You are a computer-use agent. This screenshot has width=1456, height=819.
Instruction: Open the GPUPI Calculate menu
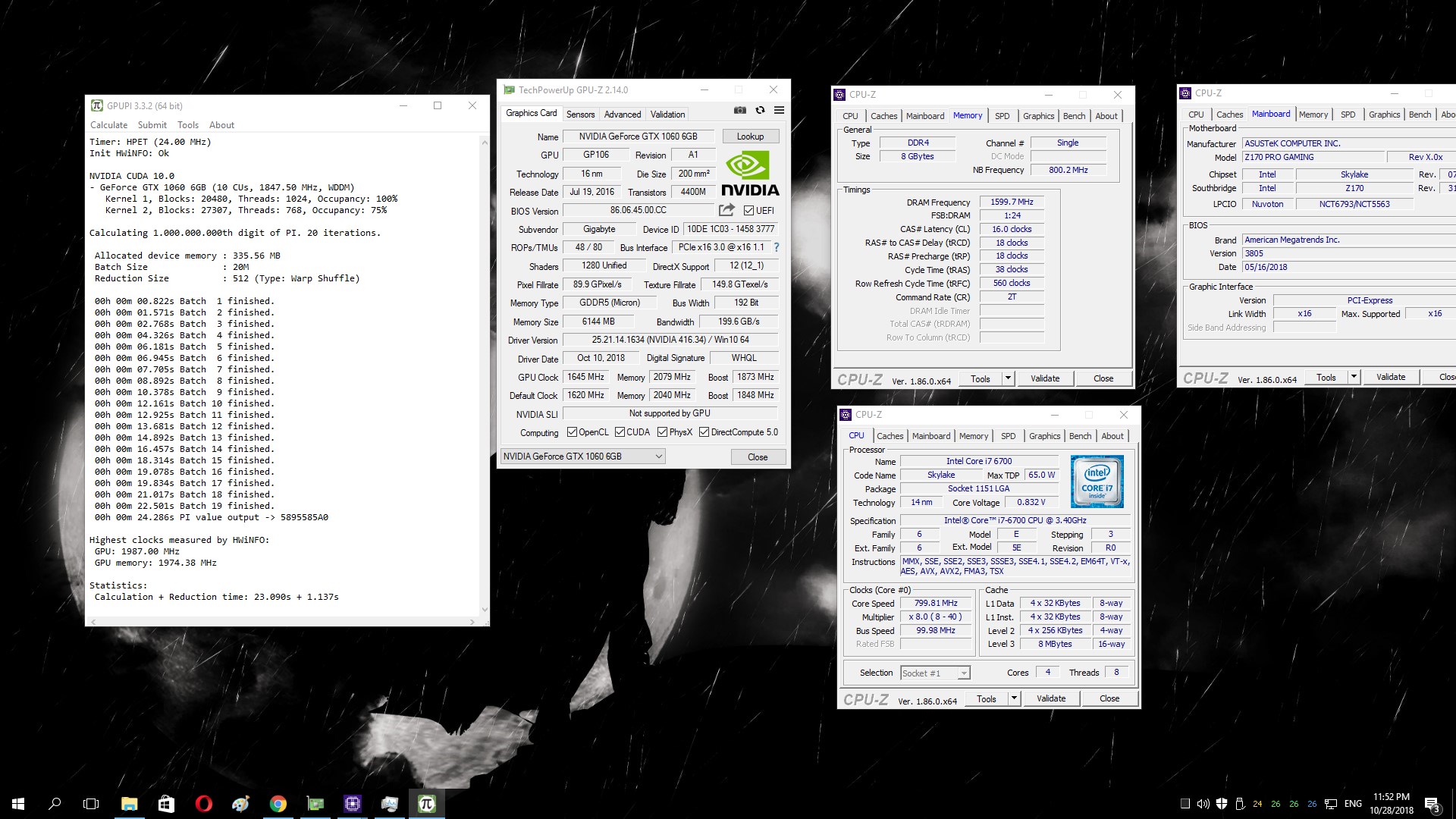click(108, 125)
